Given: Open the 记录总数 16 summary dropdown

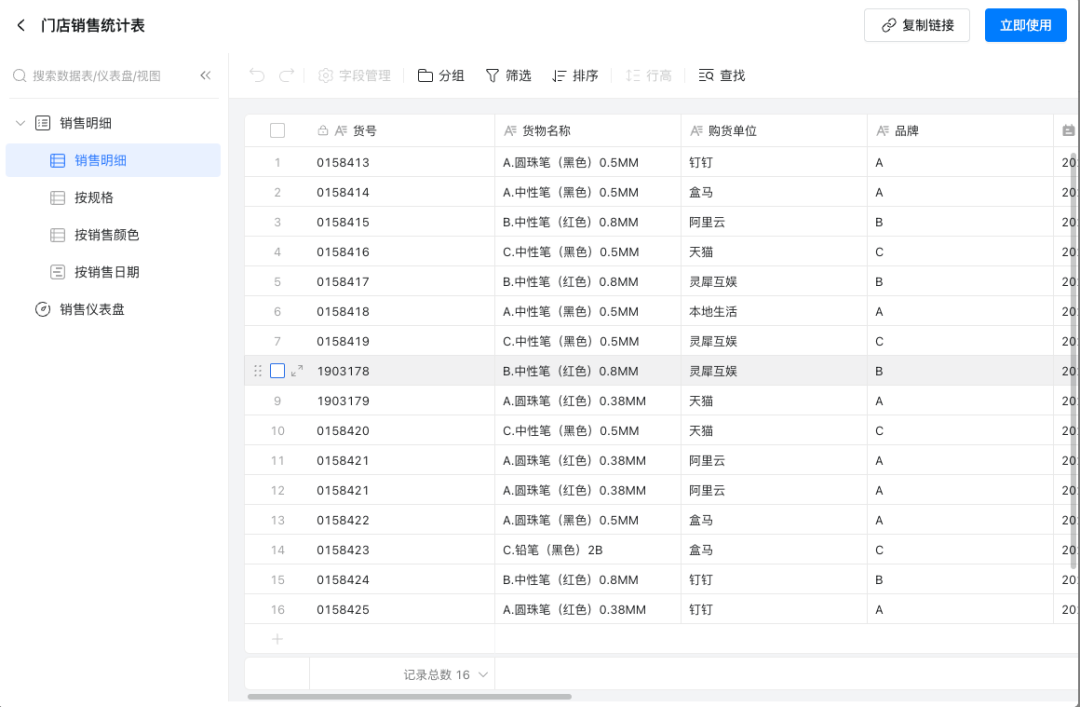Looking at the screenshot, I should coord(445,675).
